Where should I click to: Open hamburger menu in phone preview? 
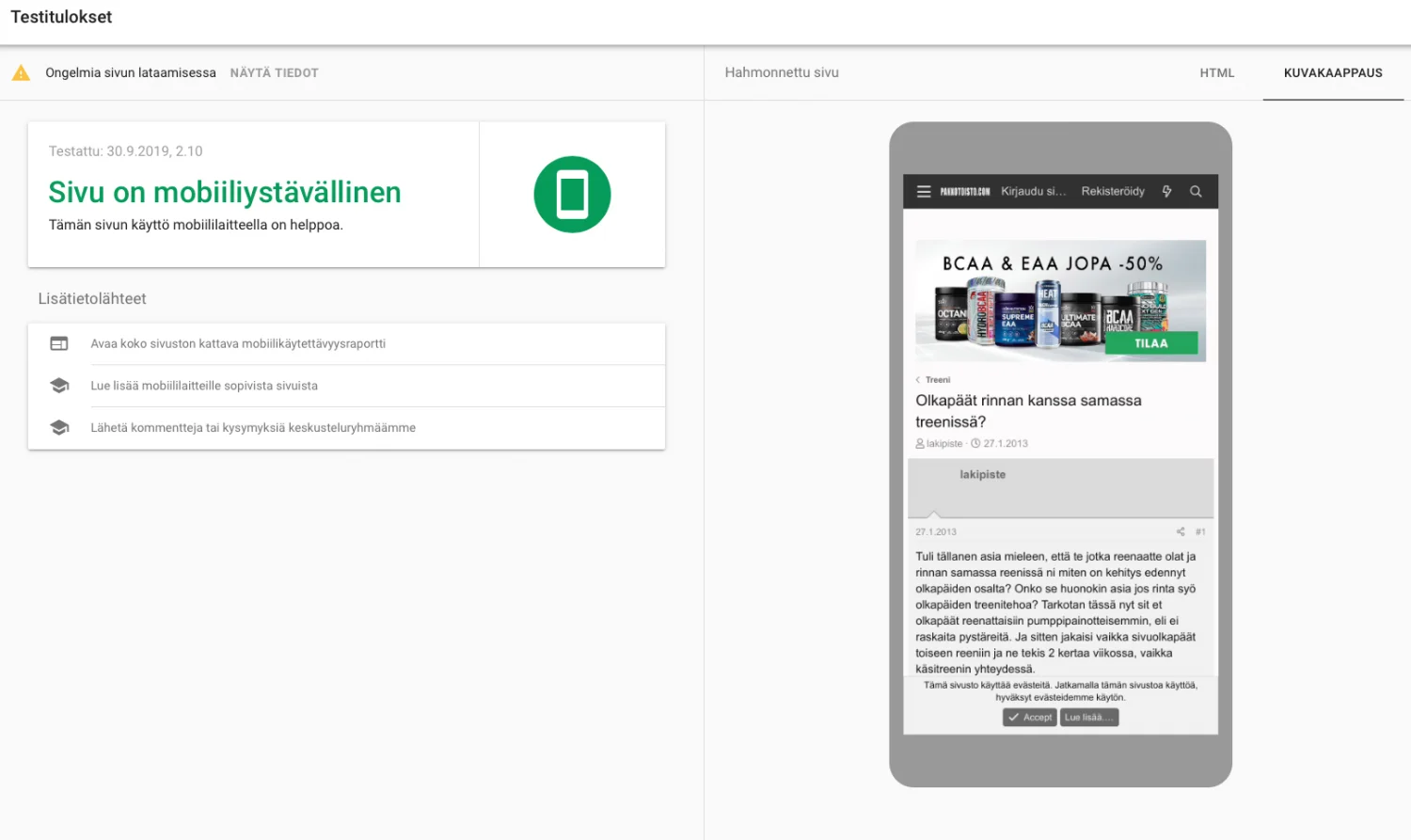click(924, 192)
